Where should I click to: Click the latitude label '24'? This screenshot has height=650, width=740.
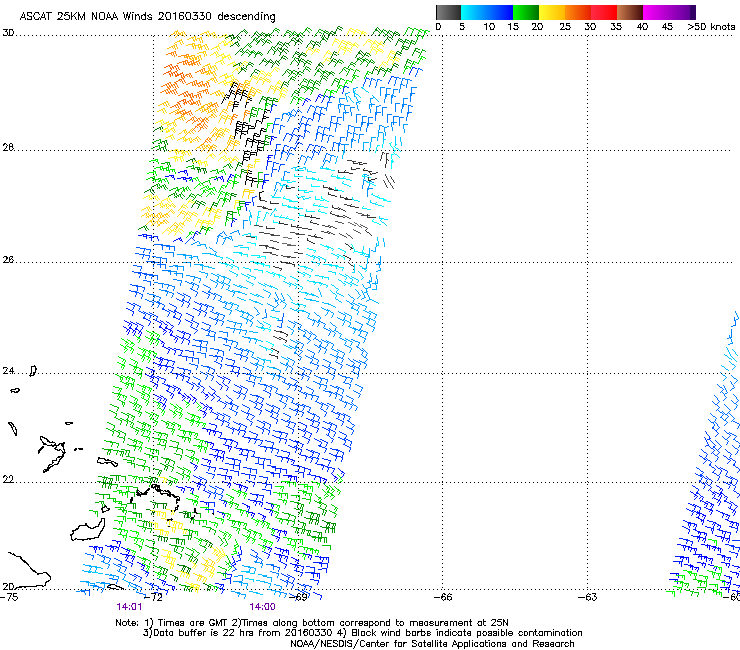pyautogui.click(x=8, y=371)
